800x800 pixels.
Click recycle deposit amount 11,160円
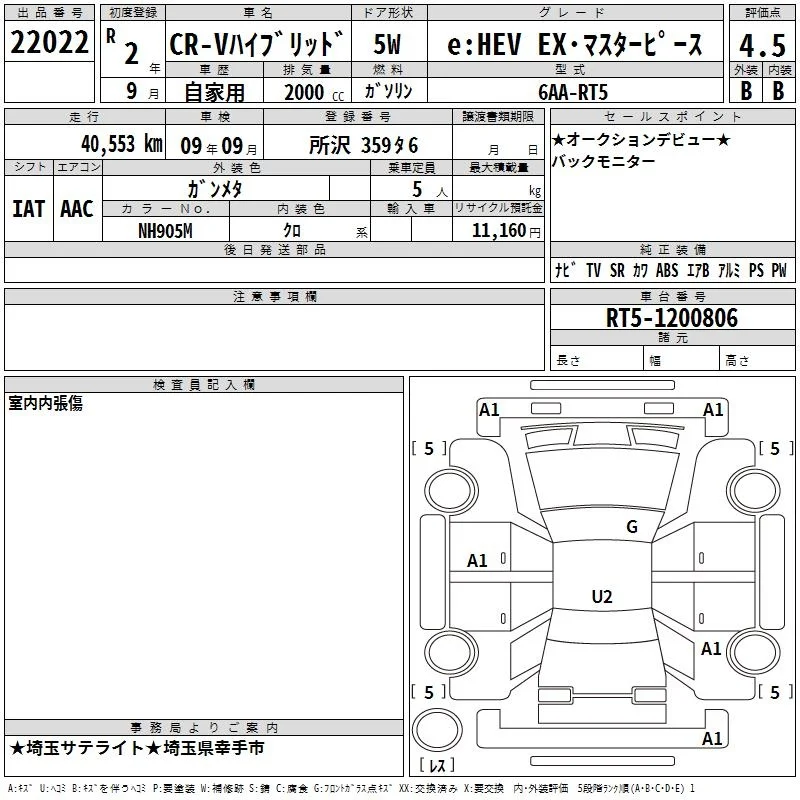506,231
